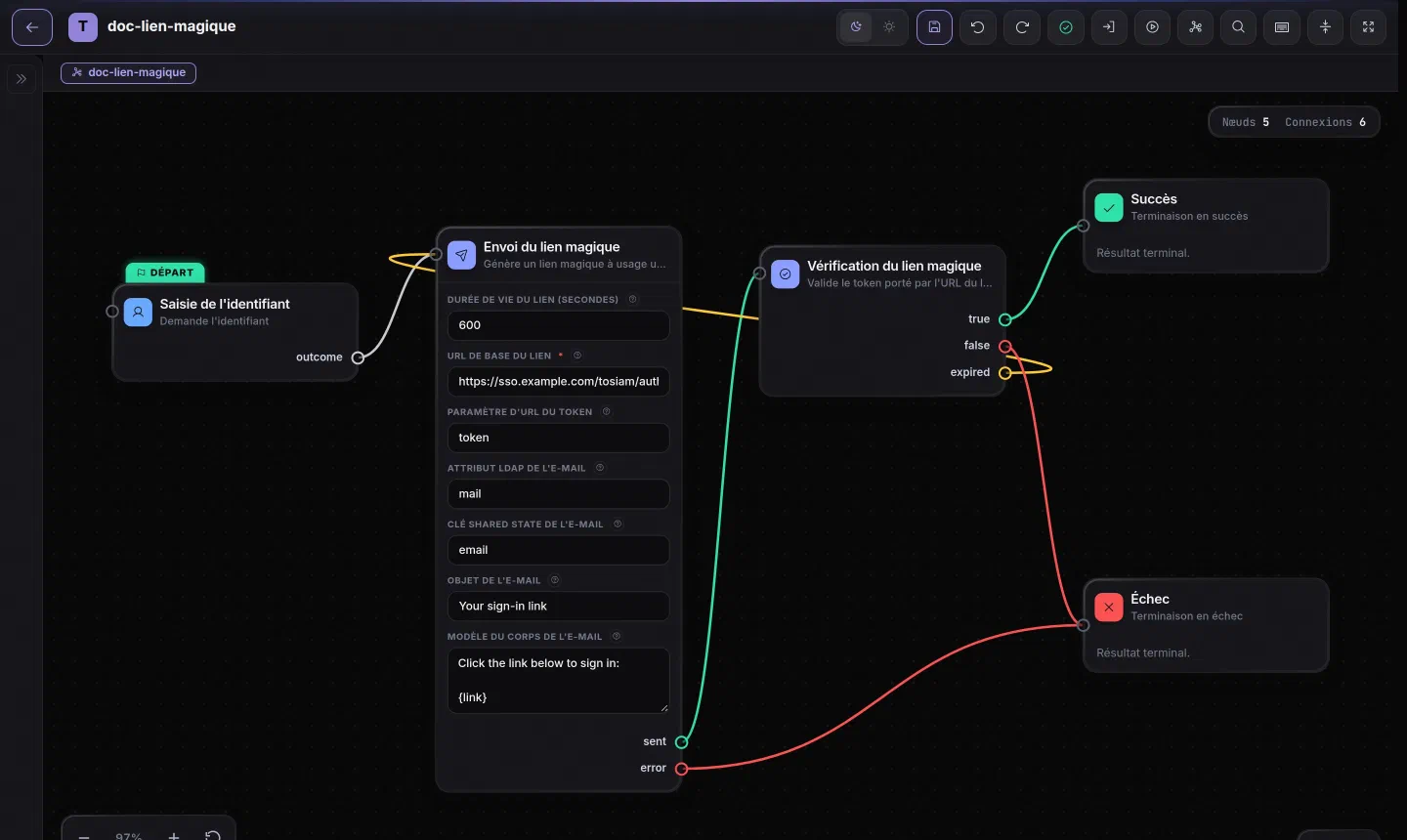The width and height of the screenshot is (1407, 840).
Task: Show help for URL de base du lien
Action: 577,356
